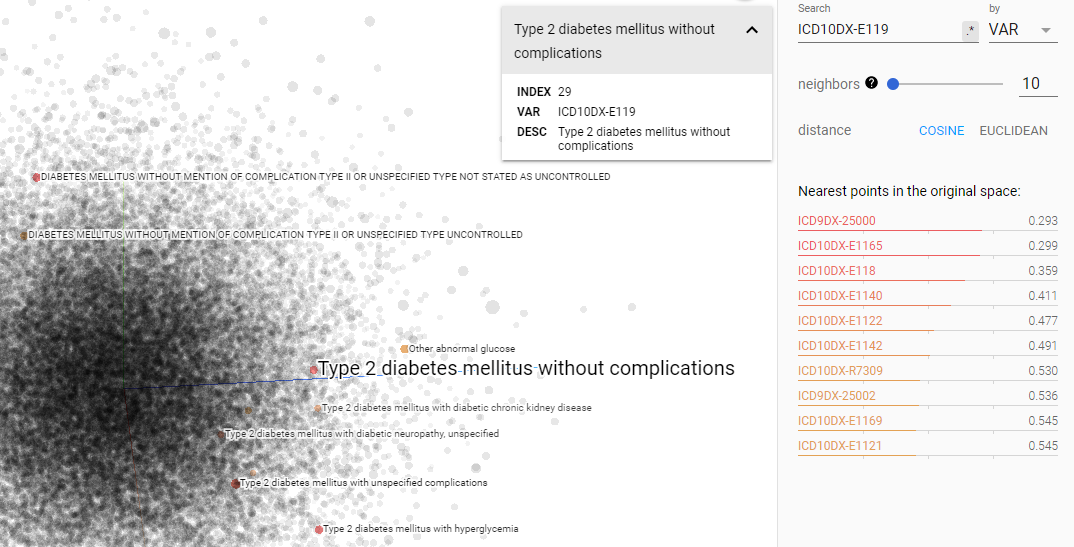Select nearest neighbor ICD10DX-E118

tap(837, 271)
